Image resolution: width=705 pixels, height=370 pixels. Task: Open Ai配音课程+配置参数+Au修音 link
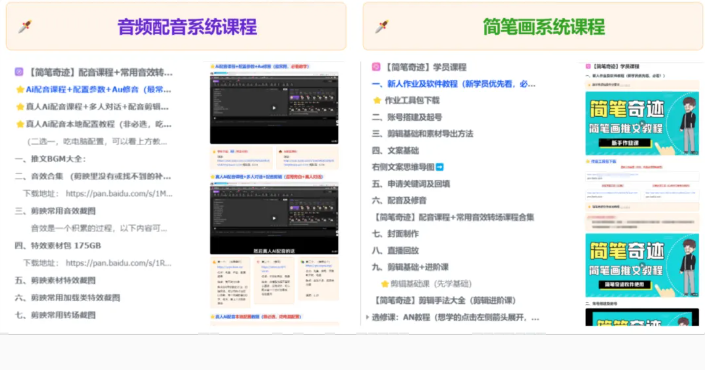(x=98, y=89)
